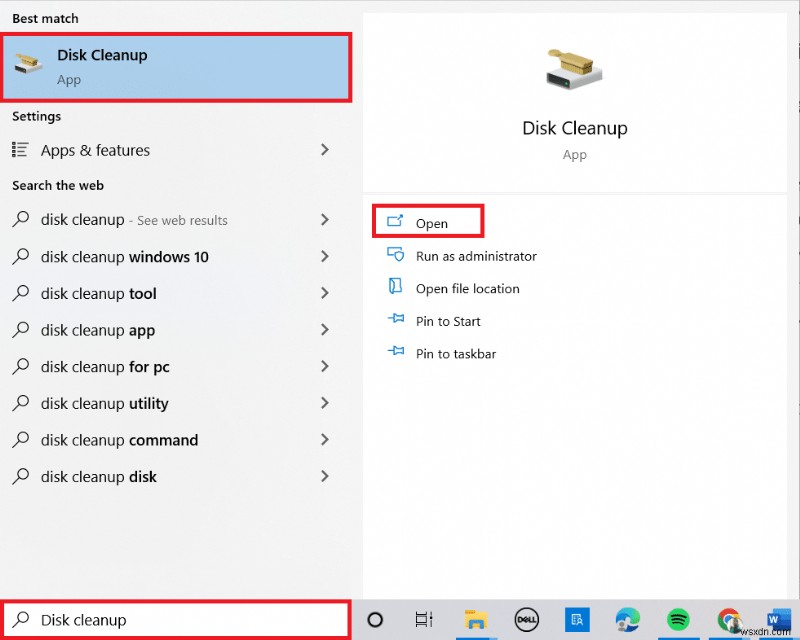Image resolution: width=800 pixels, height=640 pixels.
Task: Pin Disk Cleanup to Start
Action: click(447, 321)
